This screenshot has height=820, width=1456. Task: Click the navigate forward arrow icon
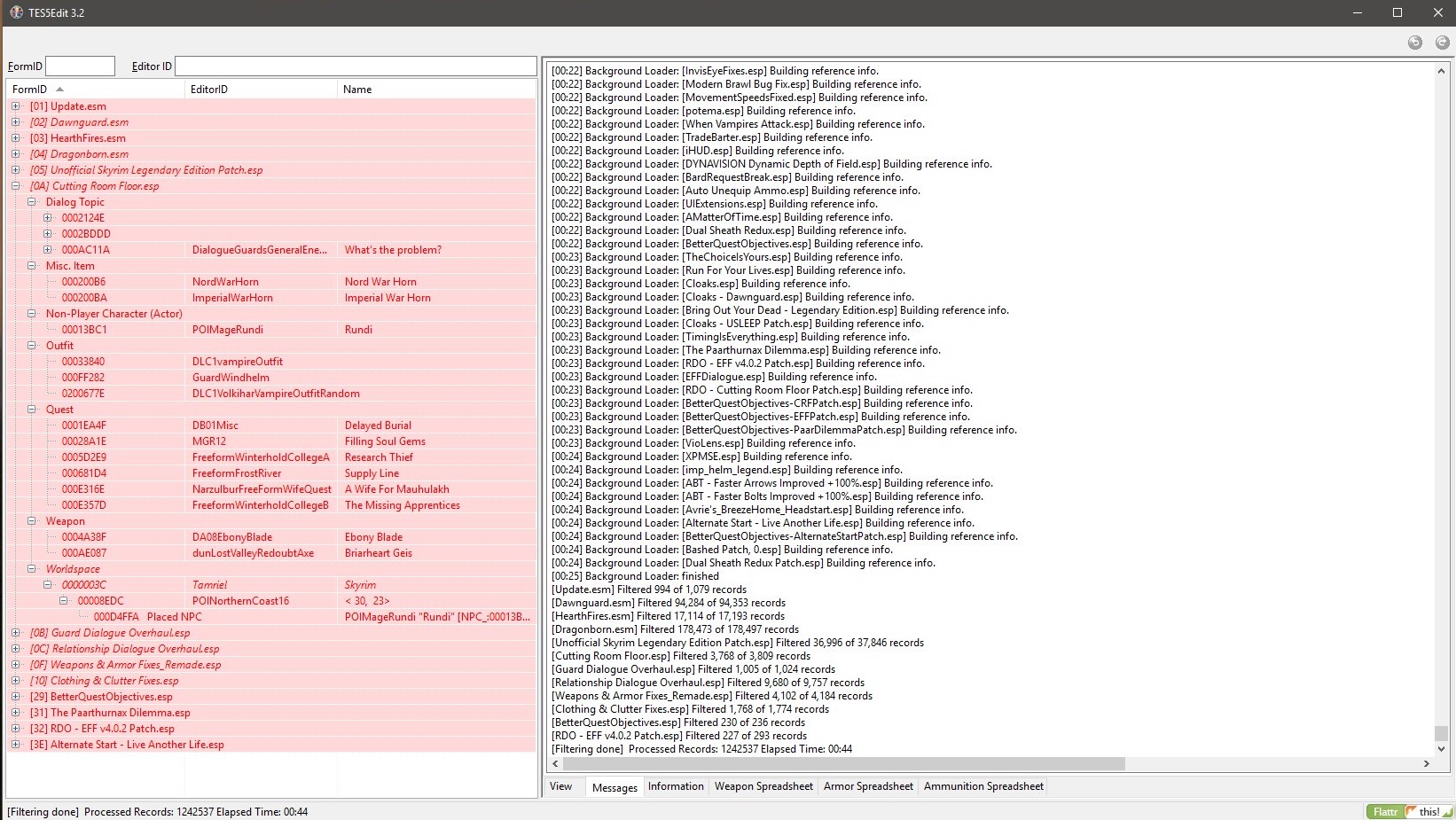(1443, 43)
